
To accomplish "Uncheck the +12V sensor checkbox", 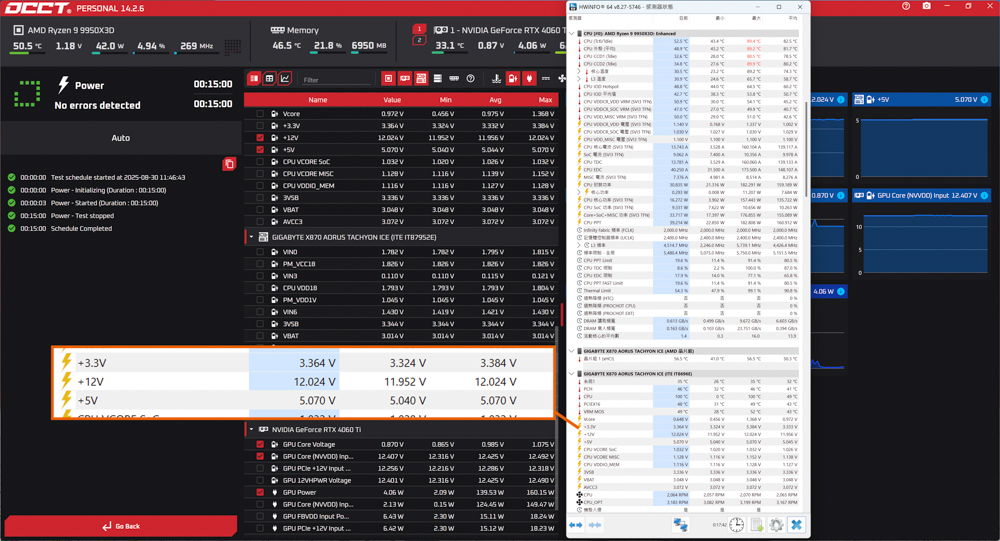I will (260, 138).
